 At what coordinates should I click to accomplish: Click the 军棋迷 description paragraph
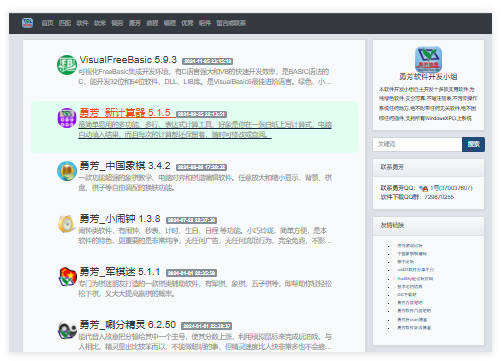205,289
